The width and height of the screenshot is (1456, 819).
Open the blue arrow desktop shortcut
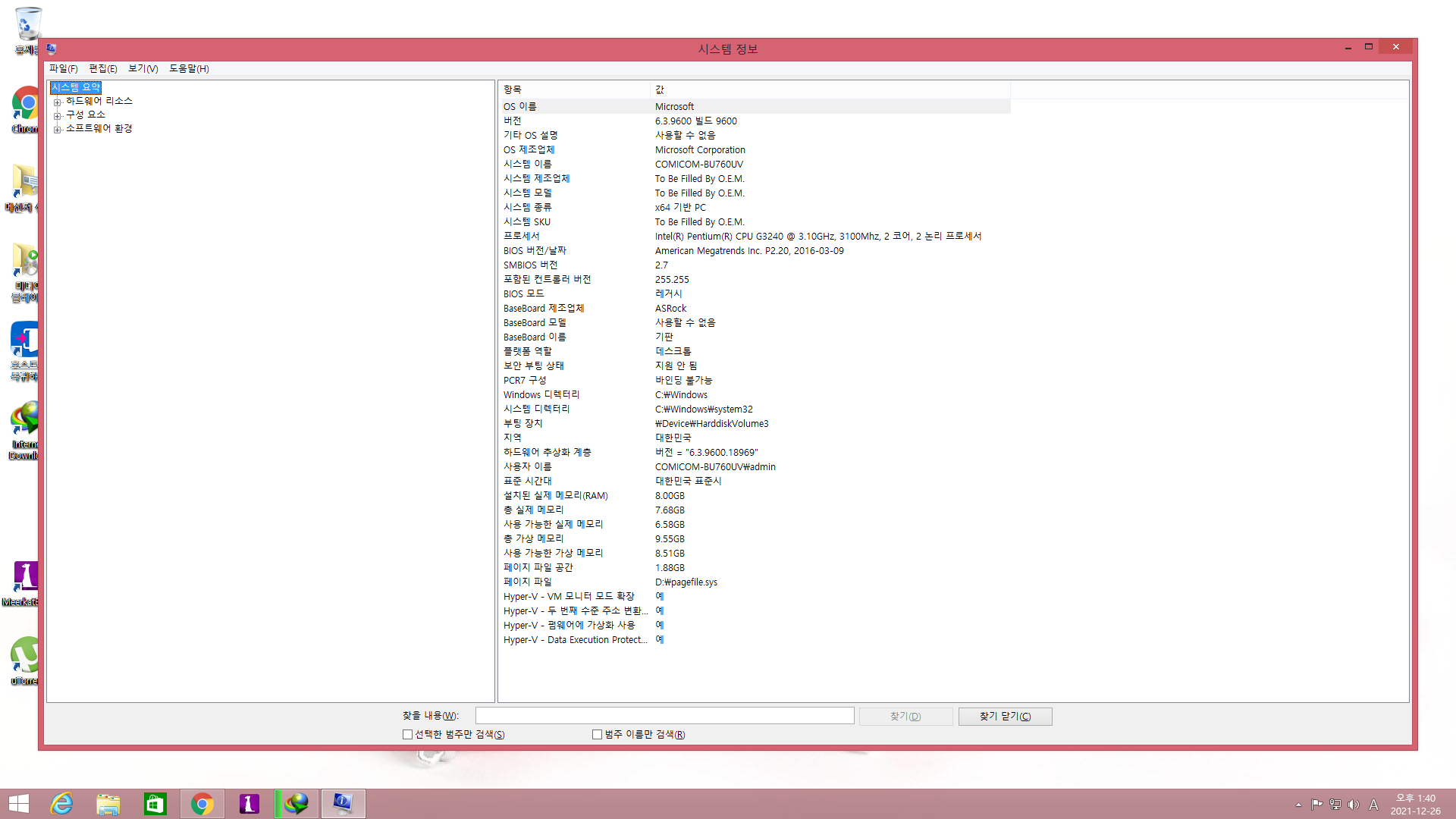click(x=24, y=351)
